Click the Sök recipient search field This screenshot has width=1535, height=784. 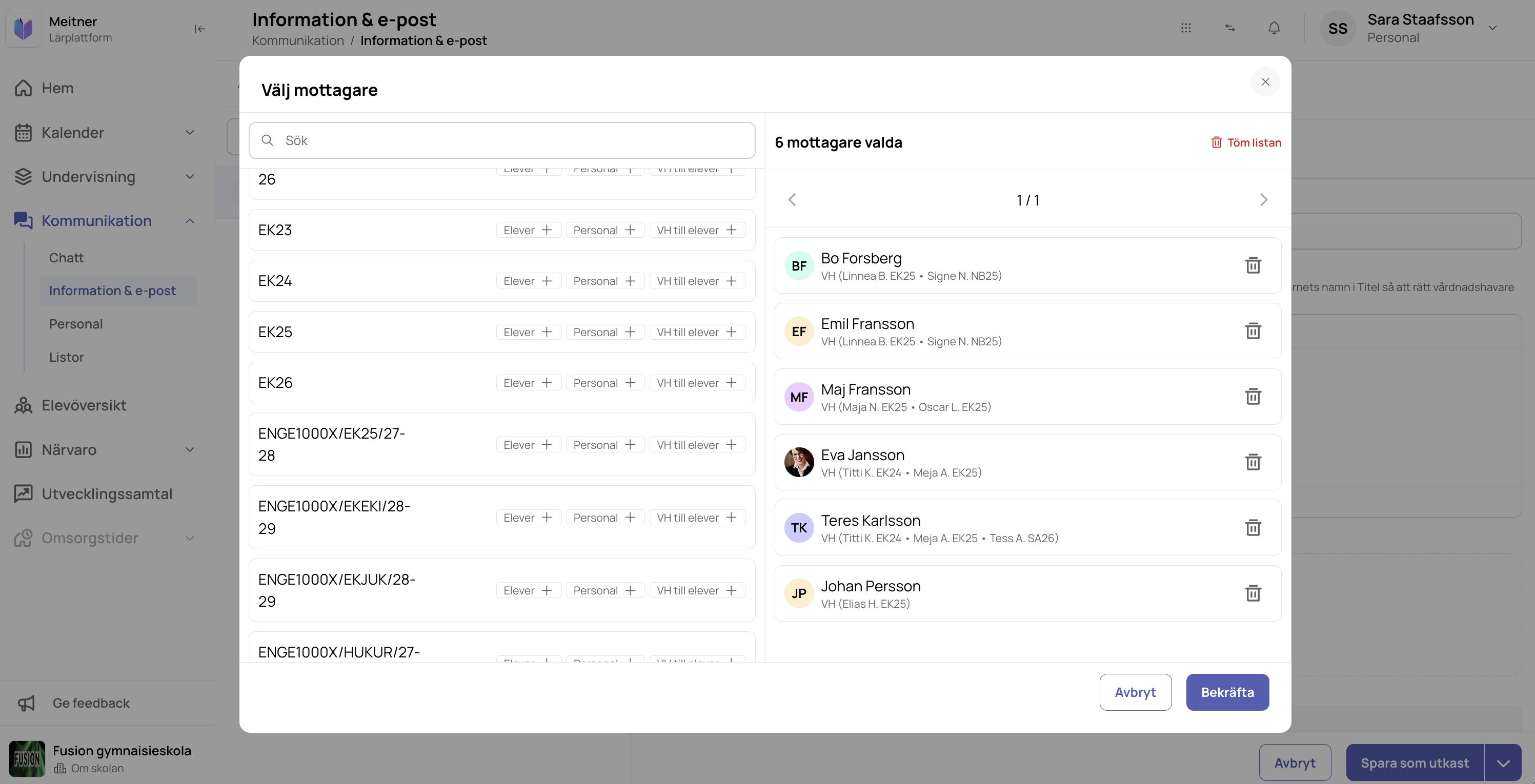pos(502,140)
